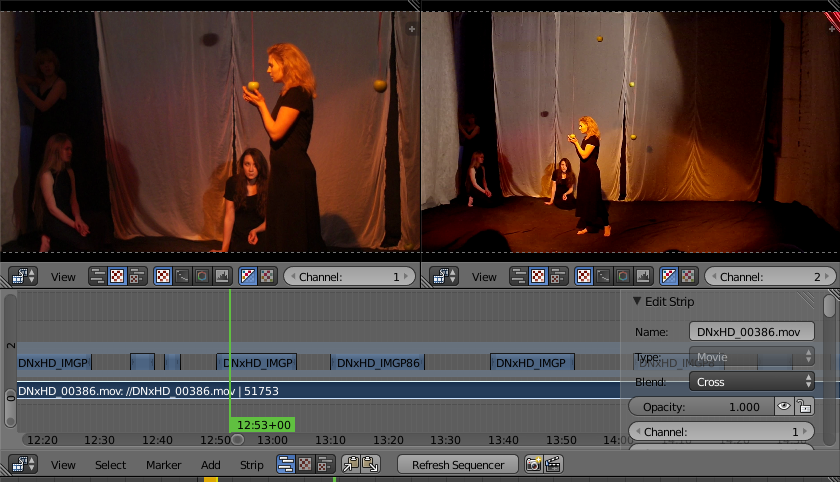Image resolution: width=840 pixels, height=482 pixels.
Task: Toggle Color and Alpha draw in left preview
Action: tap(248, 276)
